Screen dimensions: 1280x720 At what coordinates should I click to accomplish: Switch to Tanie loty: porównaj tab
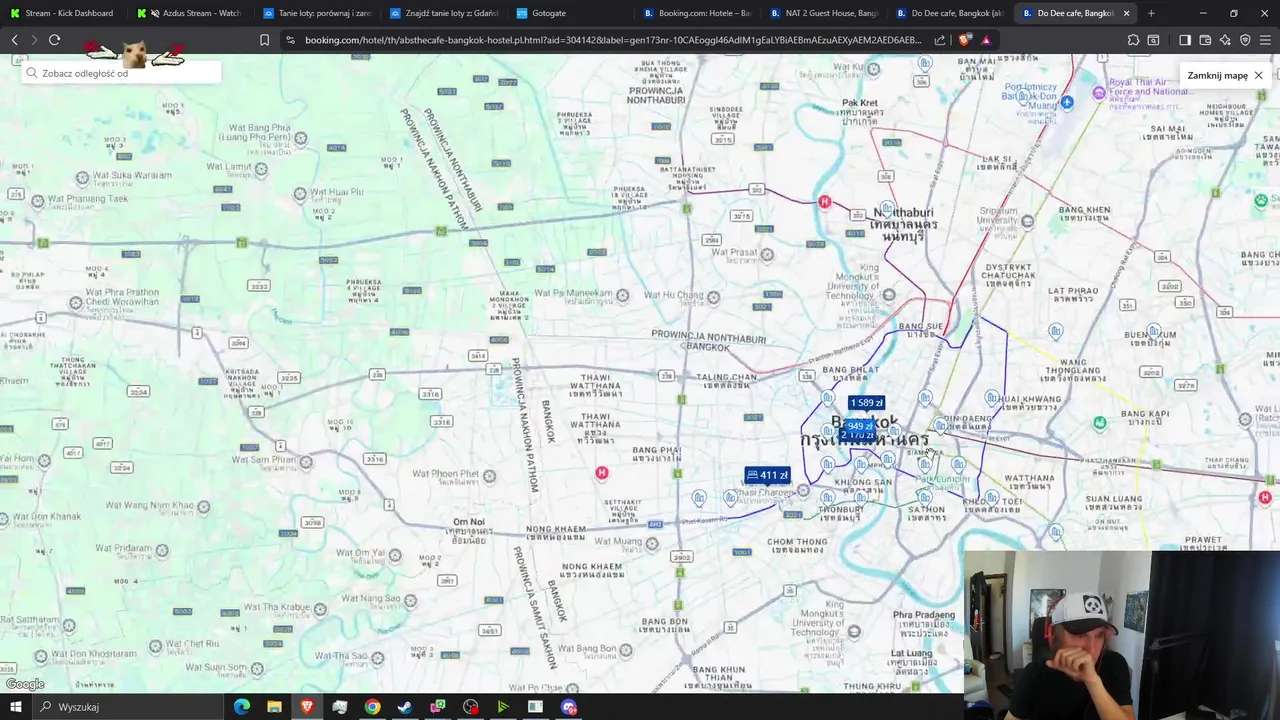[x=317, y=13]
